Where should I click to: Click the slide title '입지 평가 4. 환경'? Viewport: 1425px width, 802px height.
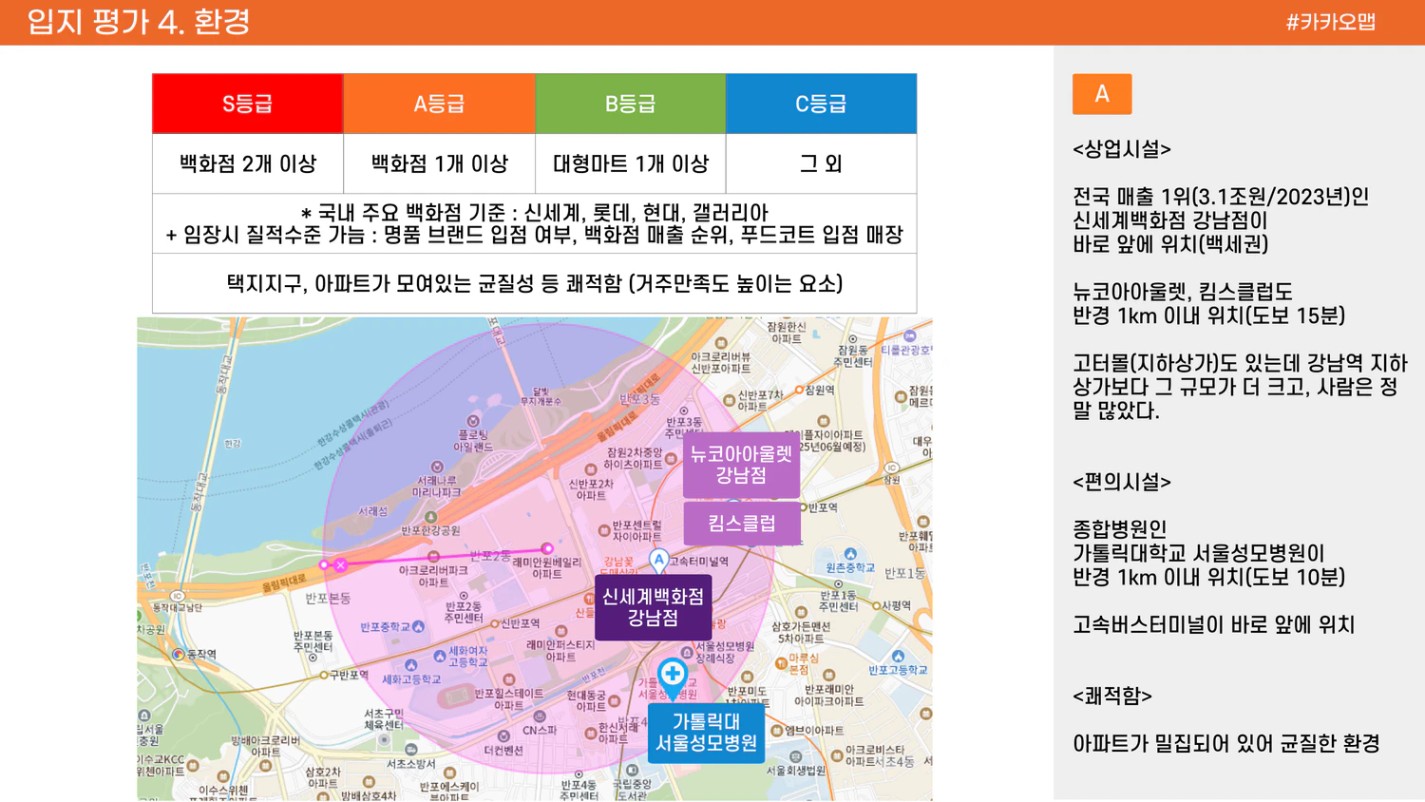139,21
